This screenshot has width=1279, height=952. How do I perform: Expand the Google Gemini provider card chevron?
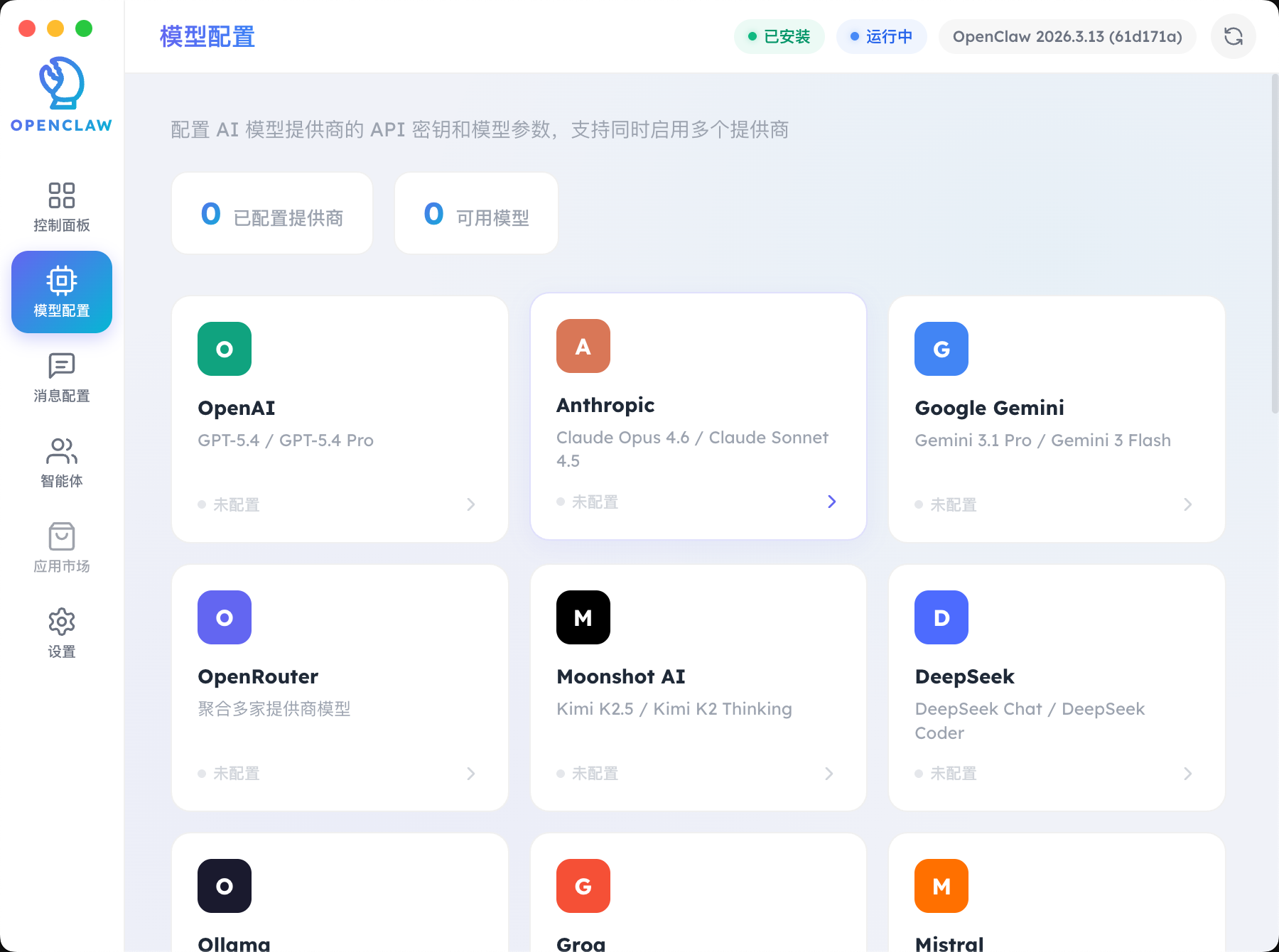(1187, 504)
